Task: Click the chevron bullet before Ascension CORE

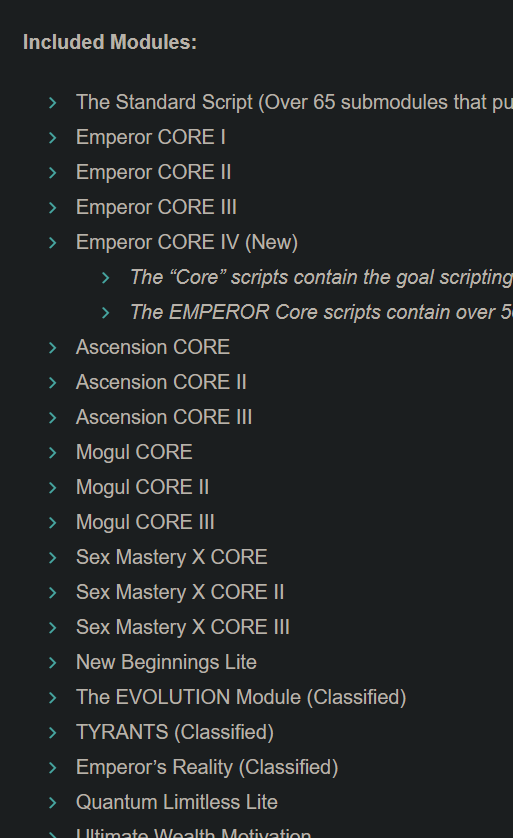Action: tap(52, 348)
